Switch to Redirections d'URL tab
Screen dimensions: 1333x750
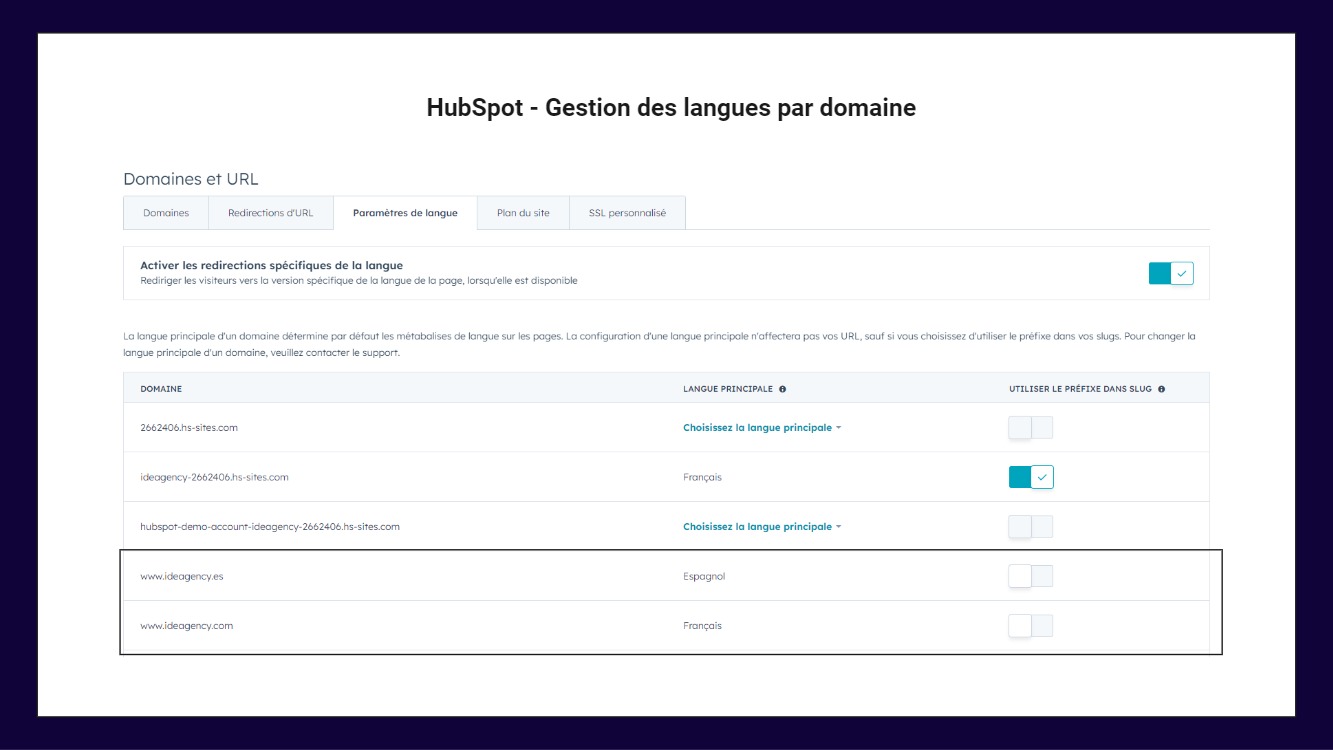point(270,213)
